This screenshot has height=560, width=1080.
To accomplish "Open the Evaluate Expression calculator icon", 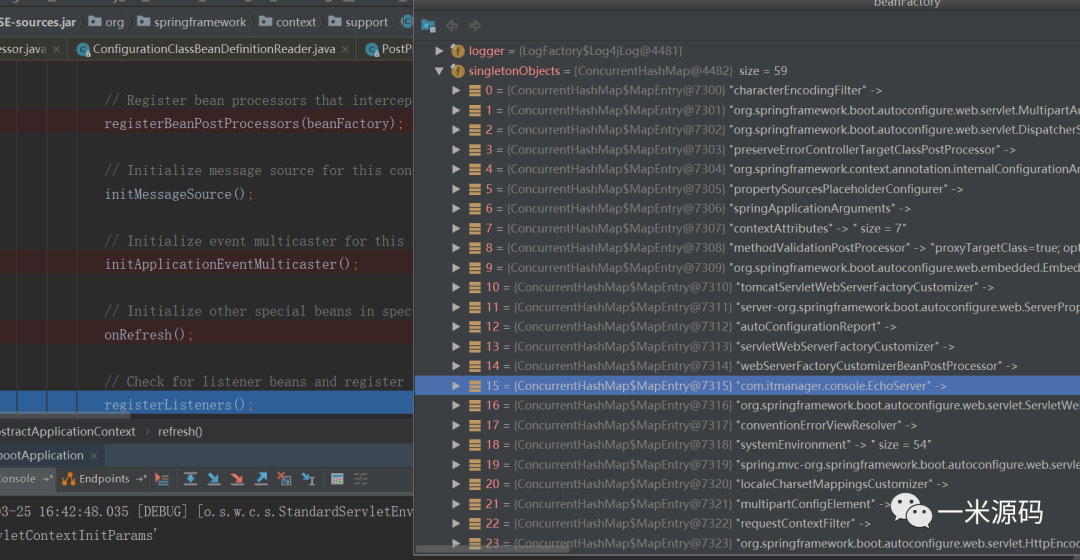I will coord(337,479).
